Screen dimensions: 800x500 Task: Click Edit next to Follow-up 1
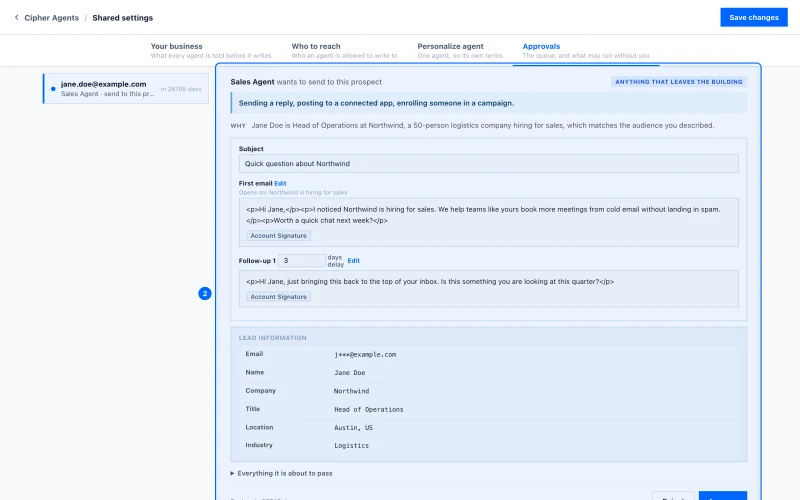point(354,261)
